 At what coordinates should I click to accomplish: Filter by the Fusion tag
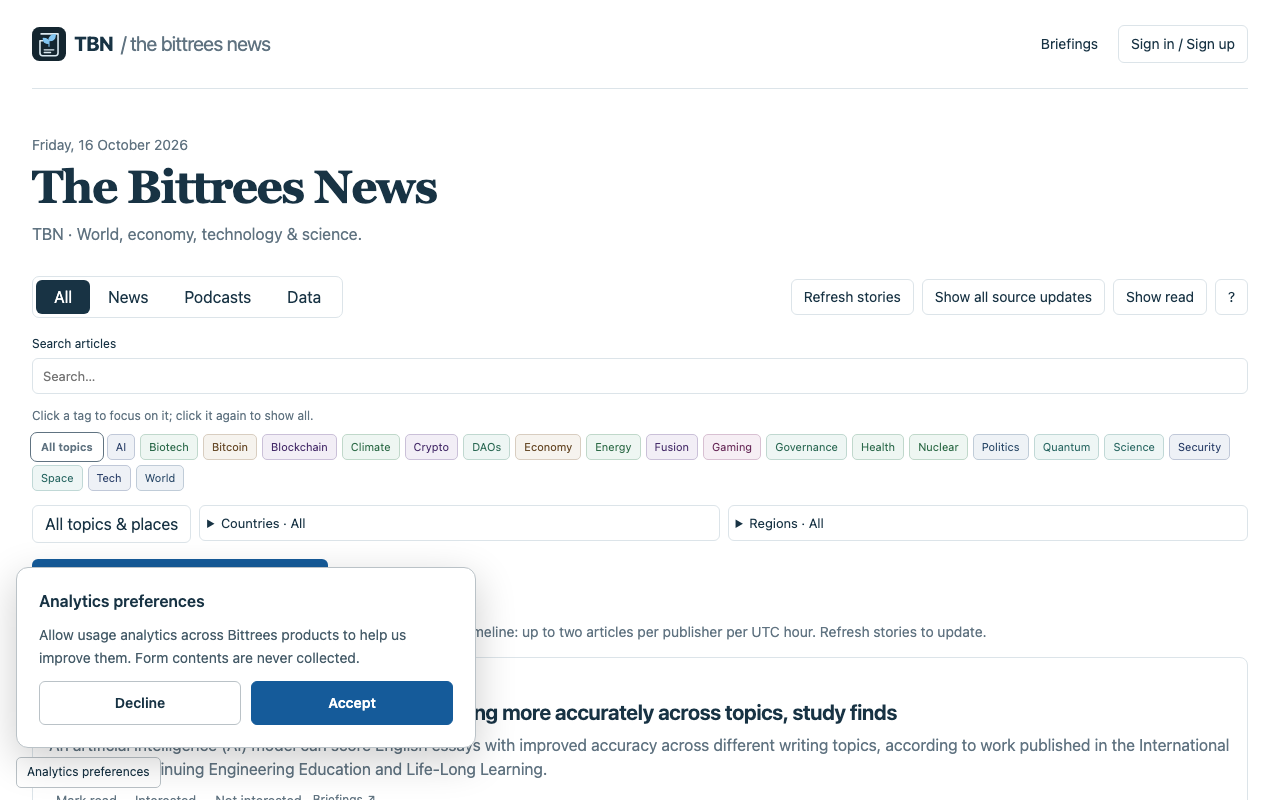[672, 447]
